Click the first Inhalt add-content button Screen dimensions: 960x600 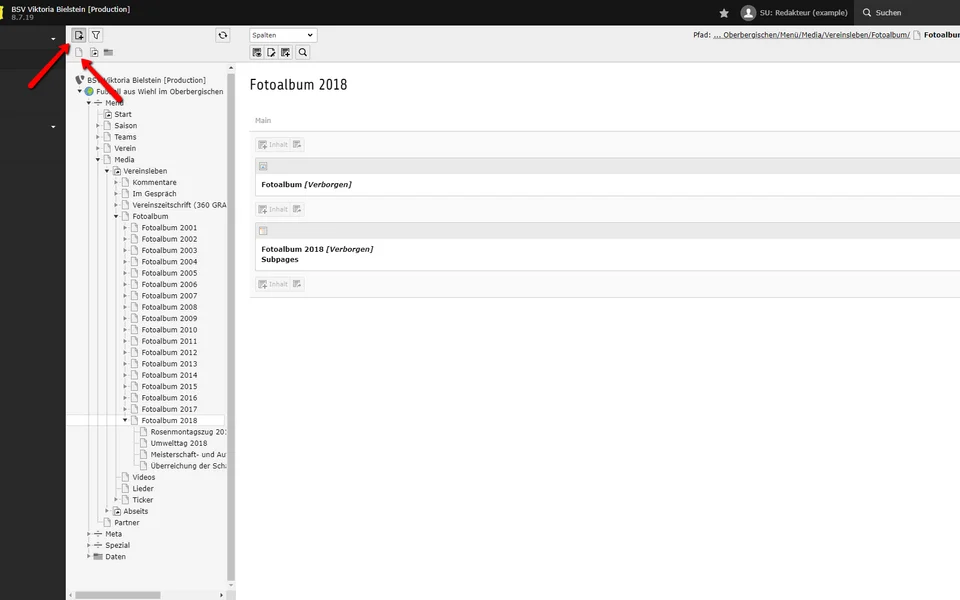272,145
